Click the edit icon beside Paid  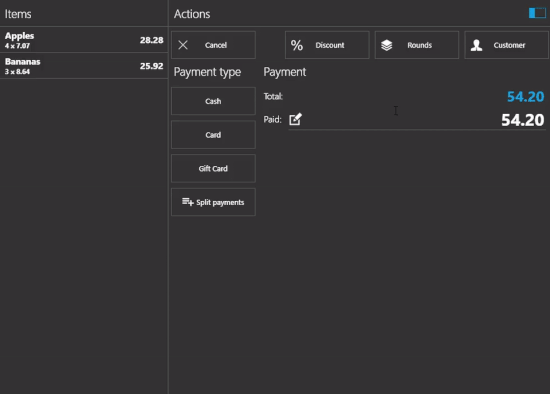295,119
